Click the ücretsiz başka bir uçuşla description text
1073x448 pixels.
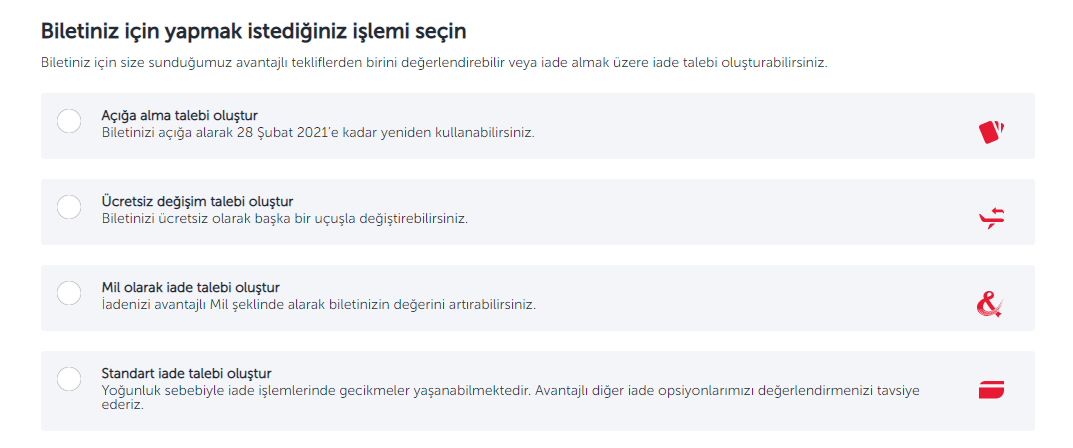pos(284,218)
